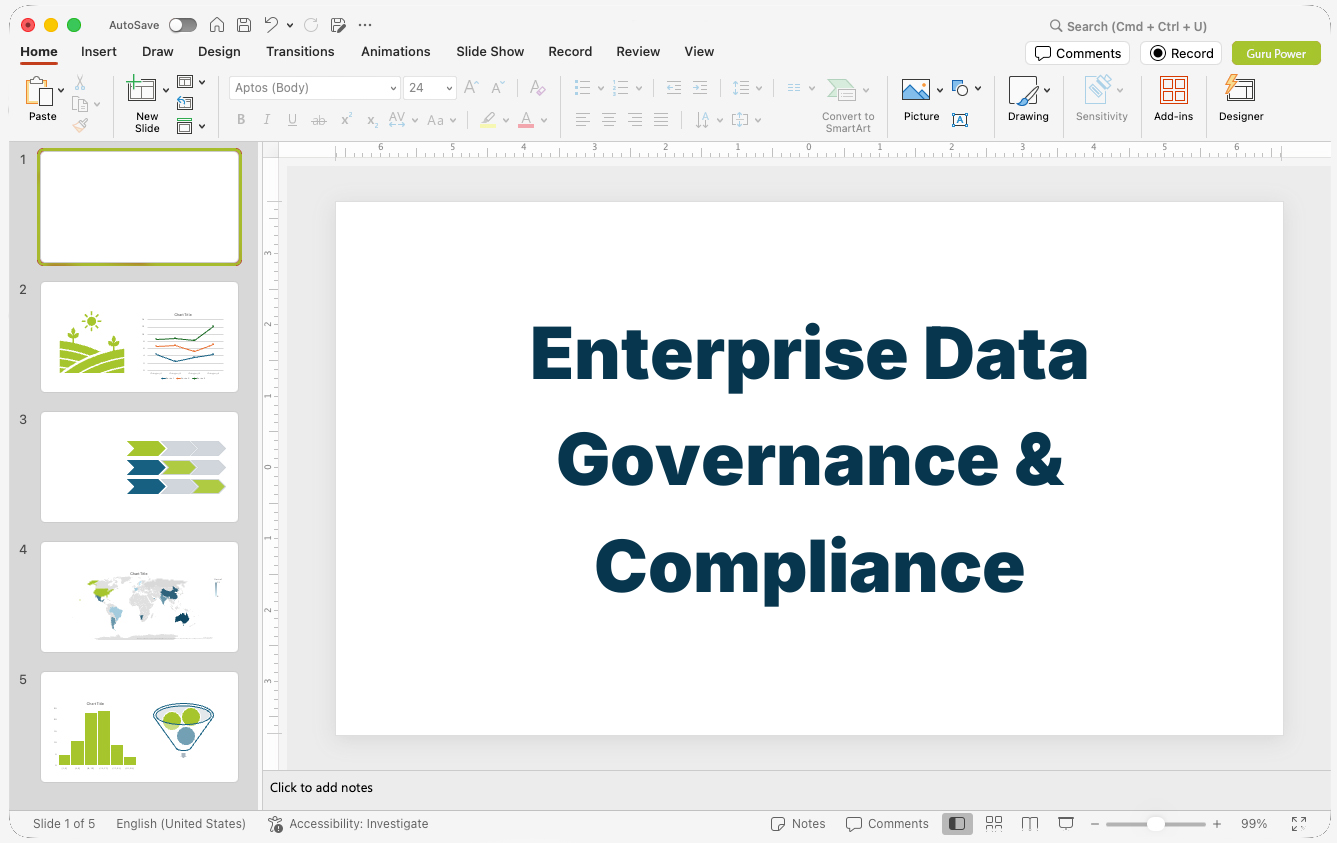Screen dimensions: 1337x843
Task: Click the Paste clipboard icon
Action: (x=38, y=91)
